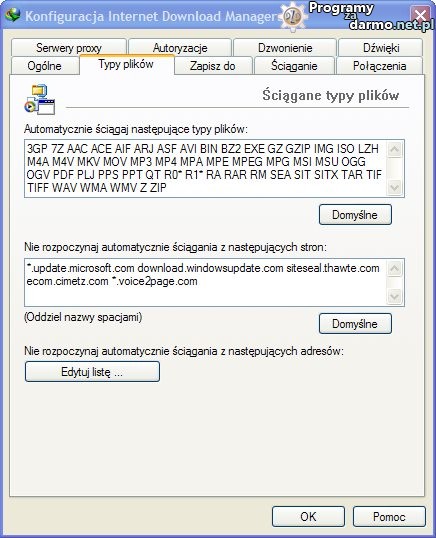Reset sites list with the lower Domyślne button
Viewport: 436px width, 538px height.
pyautogui.click(x=355, y=324)
